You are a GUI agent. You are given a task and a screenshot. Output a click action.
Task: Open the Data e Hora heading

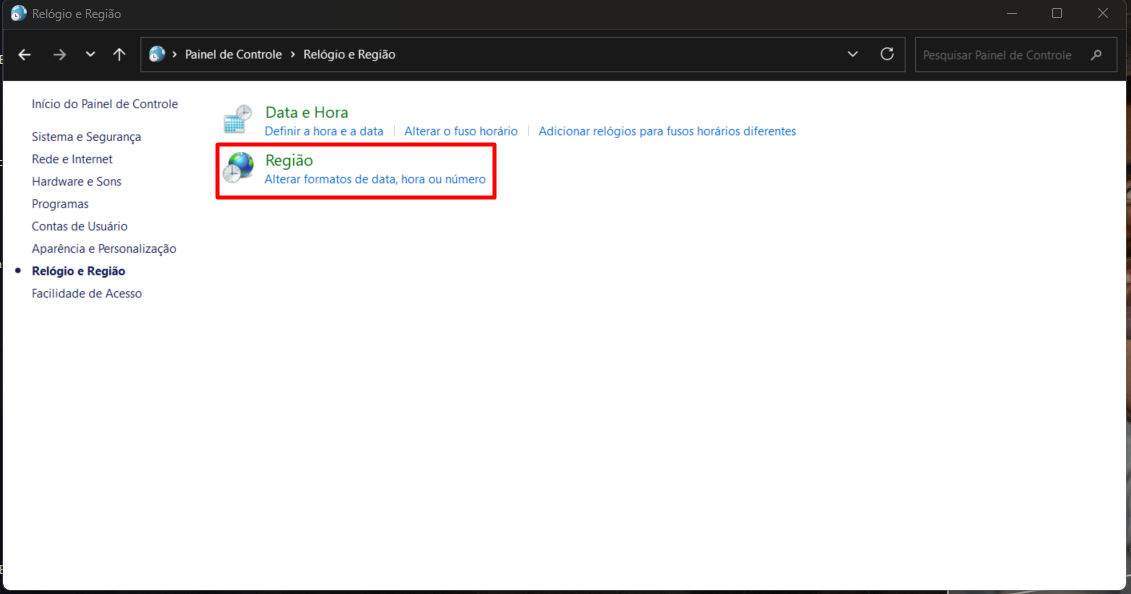(x=307, y=112)
